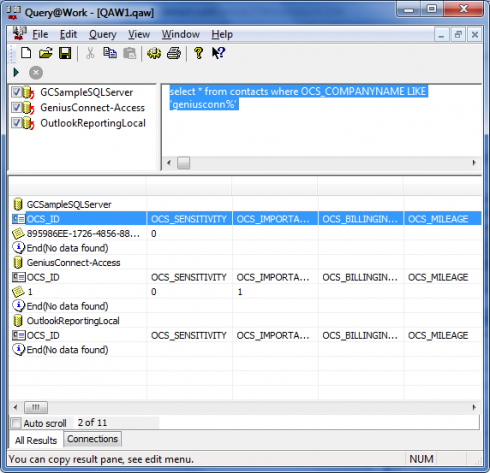The image size is (490, 473).
Task: Activate the context help arrow-question icon
Action: point(218,53)
